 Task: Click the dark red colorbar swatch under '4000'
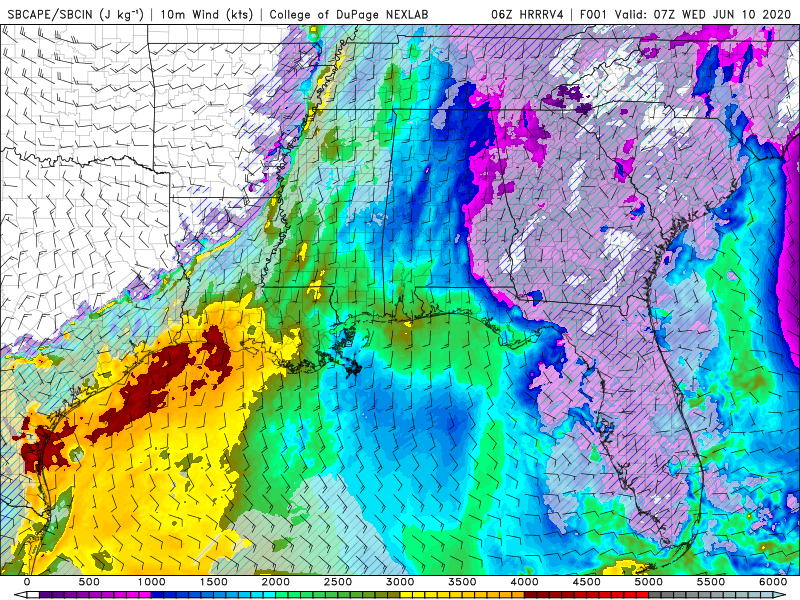531,595
